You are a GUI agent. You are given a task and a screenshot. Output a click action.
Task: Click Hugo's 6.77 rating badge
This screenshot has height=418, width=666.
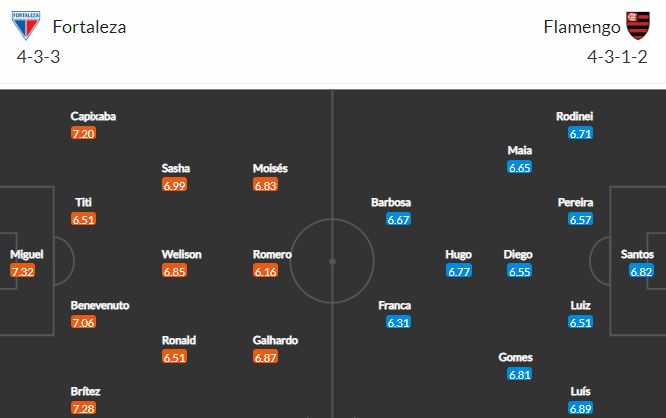click(x=459, y=271)
